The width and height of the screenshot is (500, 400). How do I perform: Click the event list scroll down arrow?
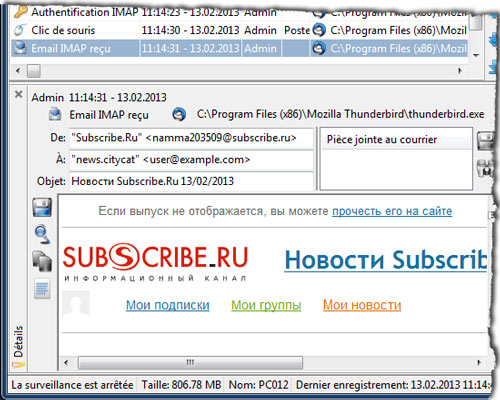coord(476,55)
